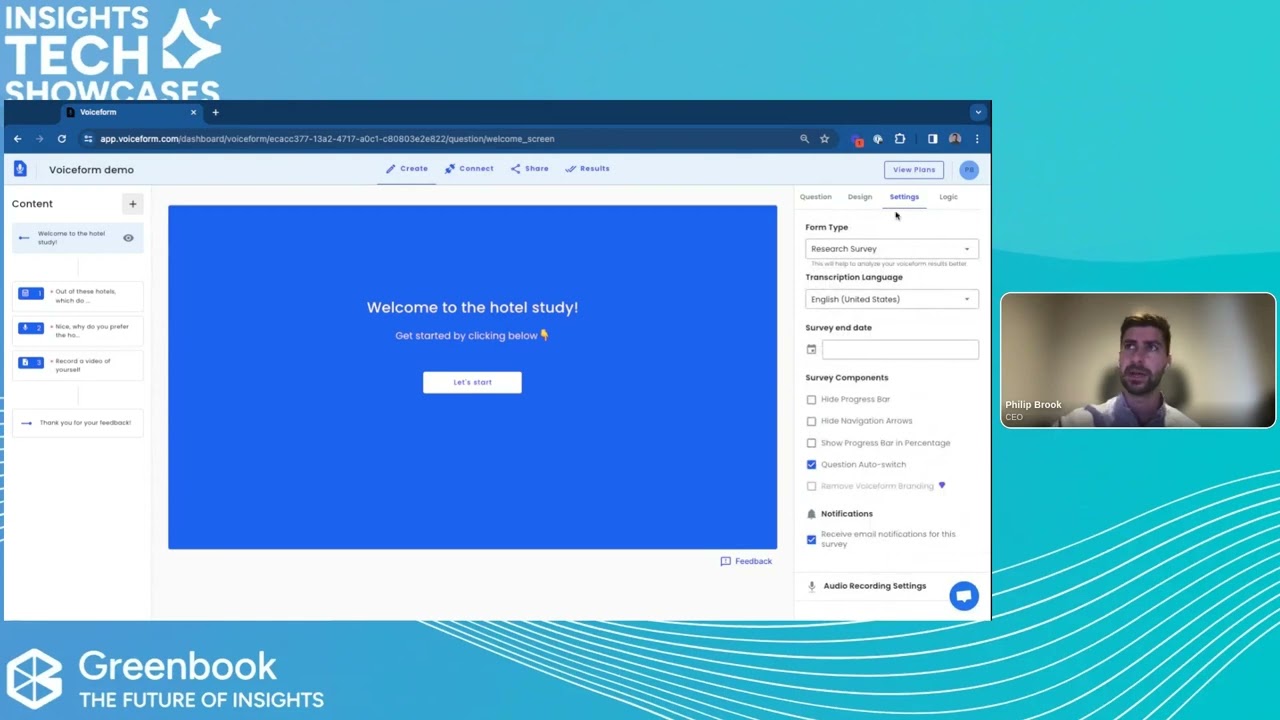The width and height of the screenshot is (1280, 720).
Task: Toggle welcome screen visibility eye icon
Action: coord(128,238)
